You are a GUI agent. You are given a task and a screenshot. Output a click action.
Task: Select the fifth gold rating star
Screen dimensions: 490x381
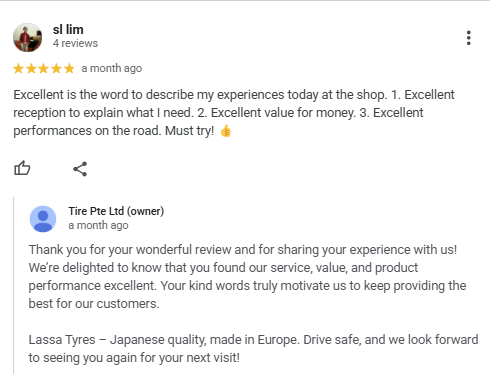tap(69, 69)
